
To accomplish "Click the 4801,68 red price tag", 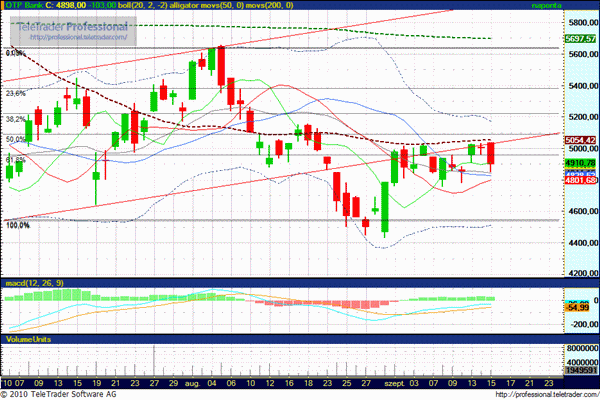I will [x=579, y=180].
